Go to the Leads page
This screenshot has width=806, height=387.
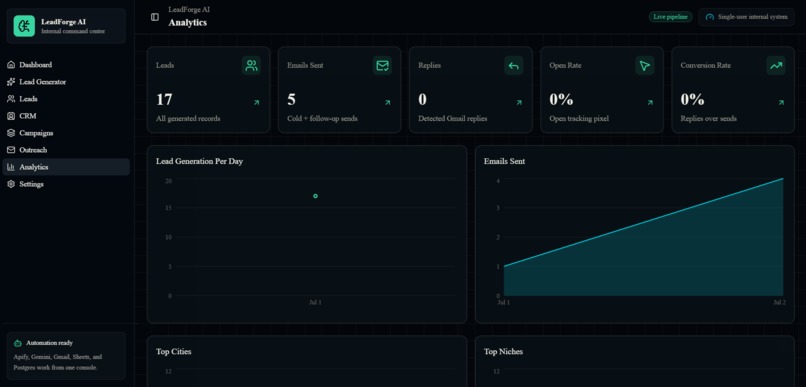click(66, 99)
